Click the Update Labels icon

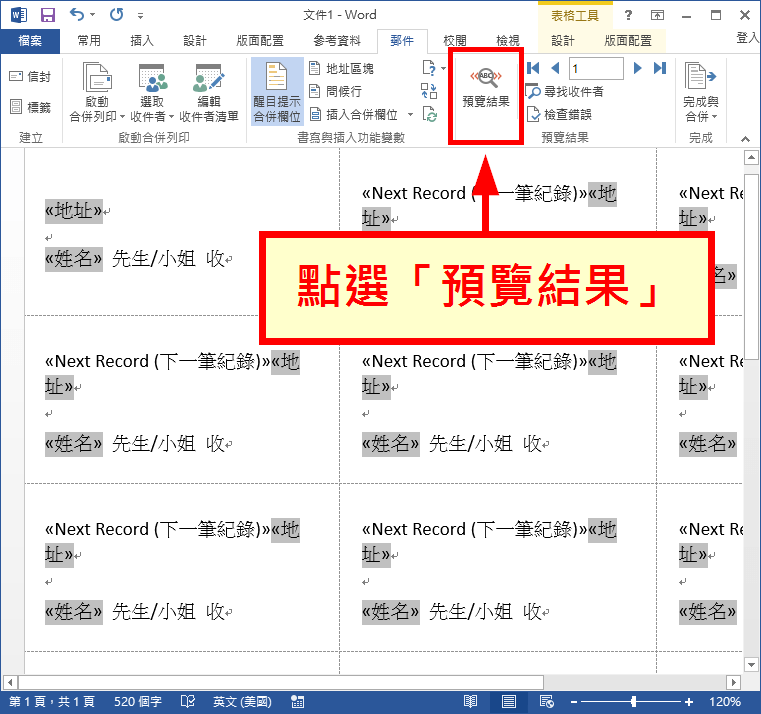click(x=430, y=114)
